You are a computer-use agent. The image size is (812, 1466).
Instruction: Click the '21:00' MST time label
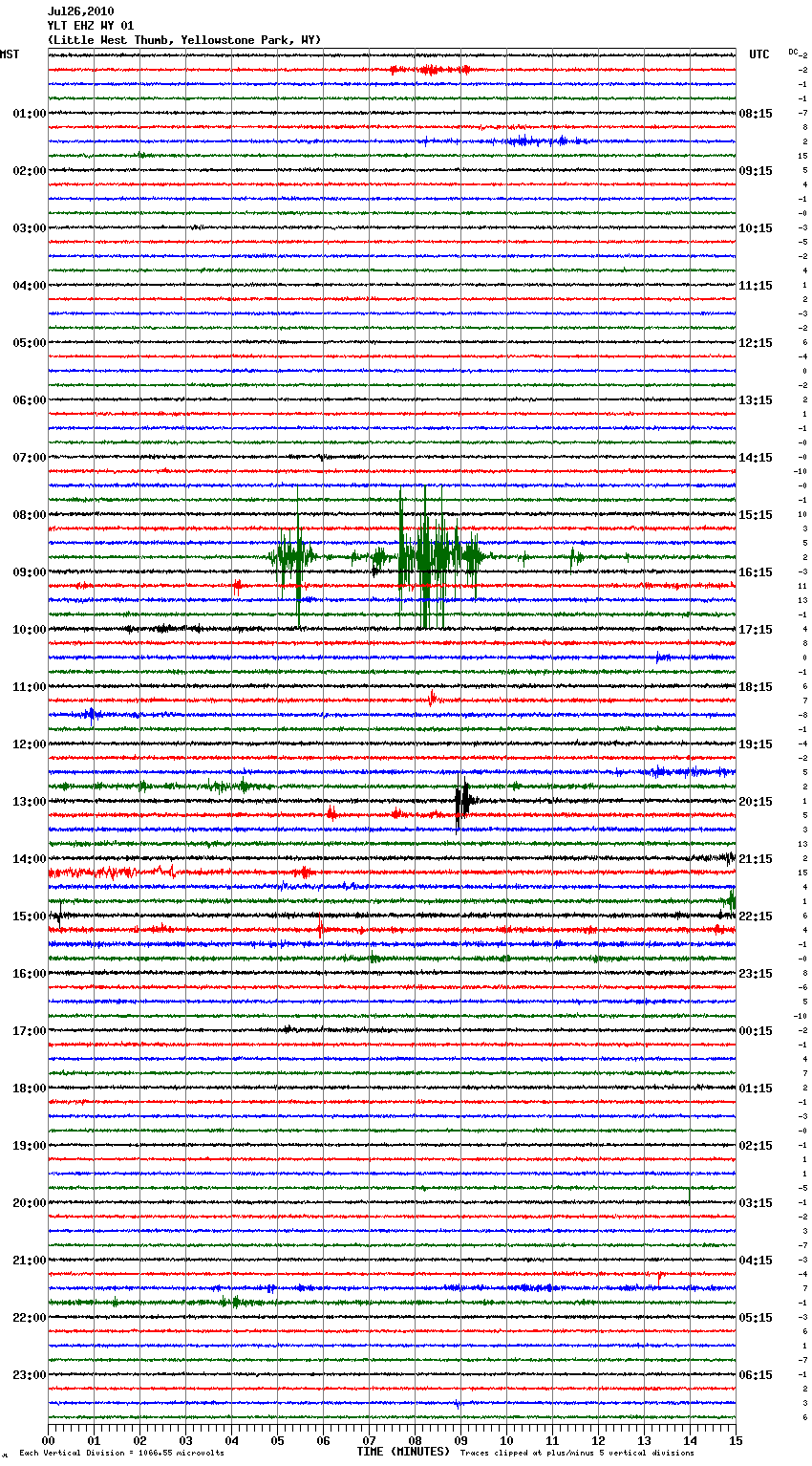[x=29, y=1261]
